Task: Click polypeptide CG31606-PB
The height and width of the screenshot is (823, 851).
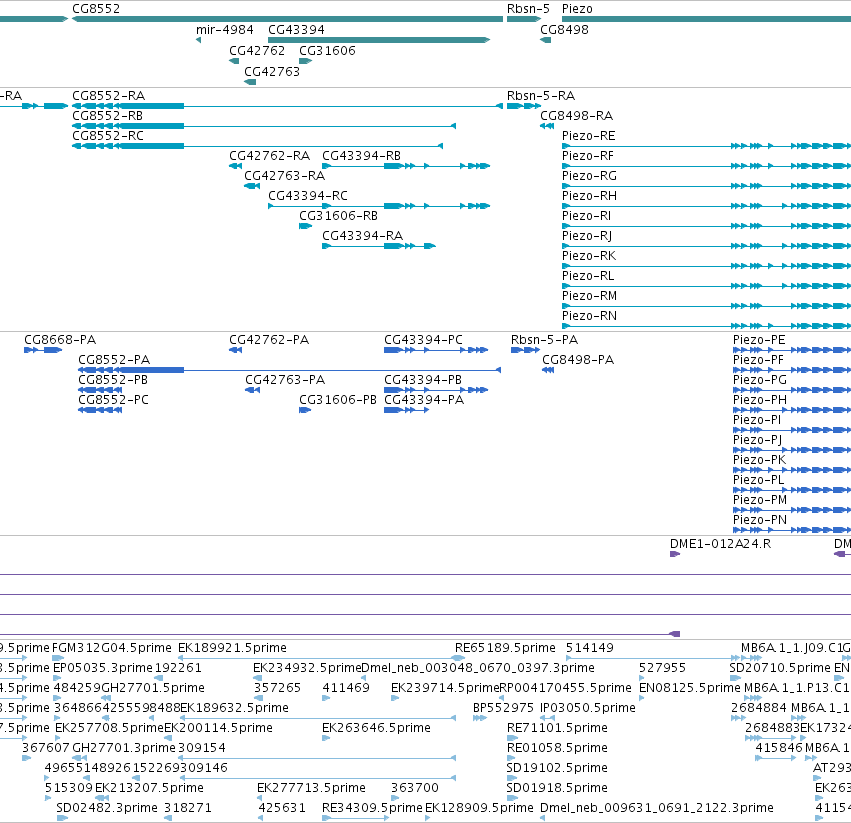Action: [338, 400]
